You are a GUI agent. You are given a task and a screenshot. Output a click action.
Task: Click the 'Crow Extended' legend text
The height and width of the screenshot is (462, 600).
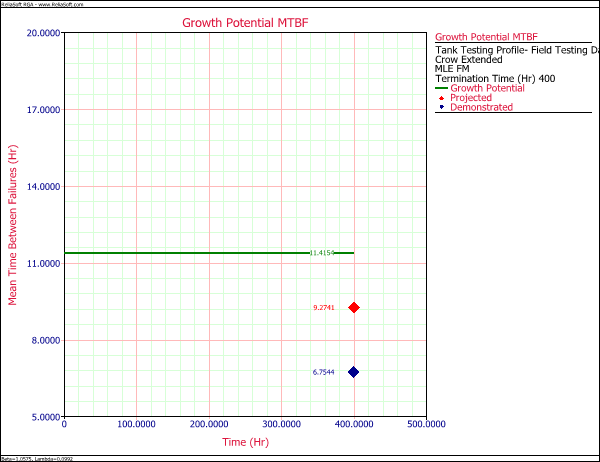[469, 59]
